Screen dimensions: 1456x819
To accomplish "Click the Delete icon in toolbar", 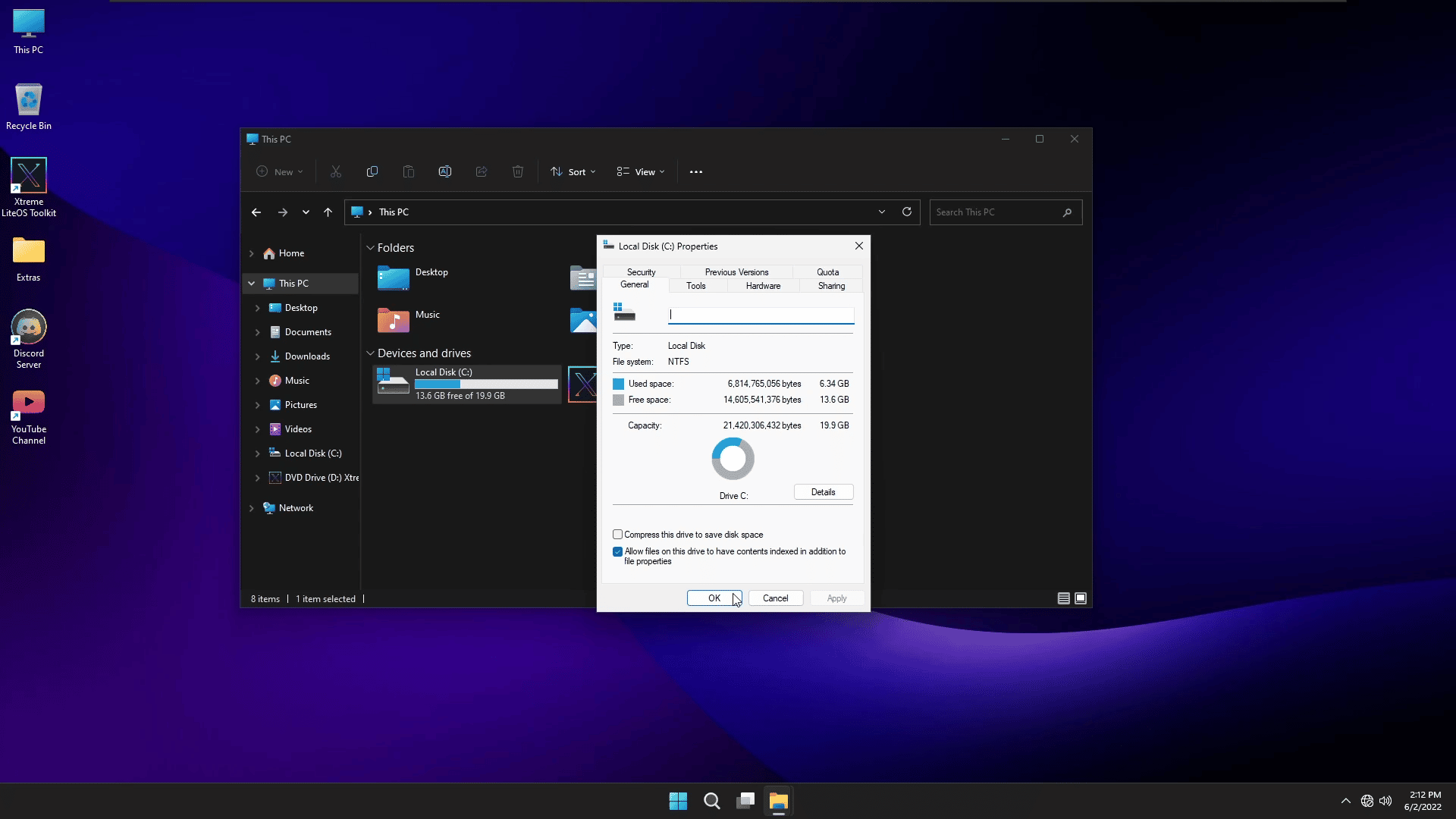I will 517,171.
